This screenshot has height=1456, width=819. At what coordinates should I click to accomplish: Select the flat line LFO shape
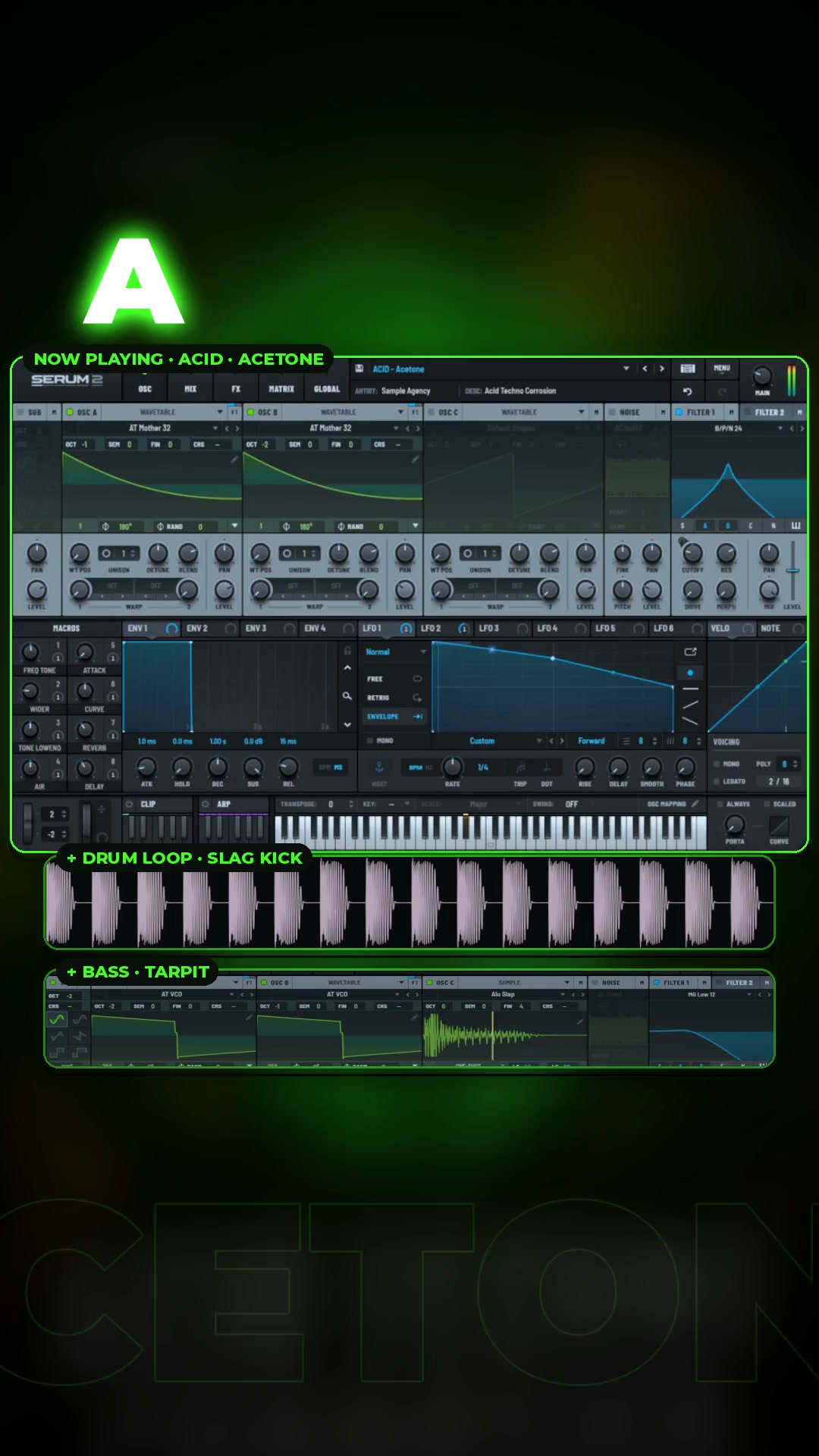690,689
